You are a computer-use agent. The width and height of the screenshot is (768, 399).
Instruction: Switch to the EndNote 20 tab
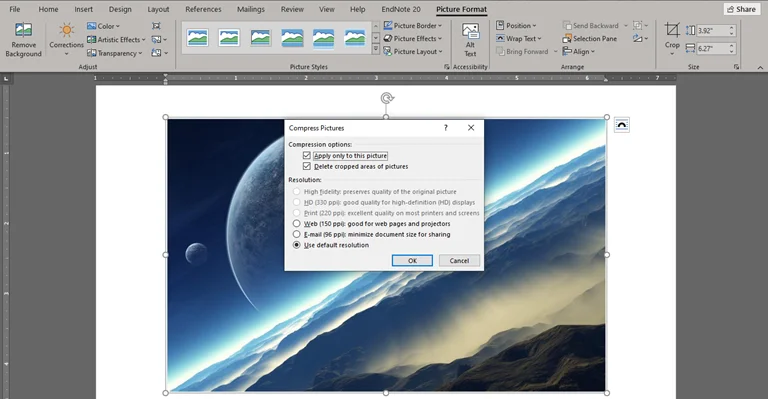pyautogui.click(x=401, y=9)
